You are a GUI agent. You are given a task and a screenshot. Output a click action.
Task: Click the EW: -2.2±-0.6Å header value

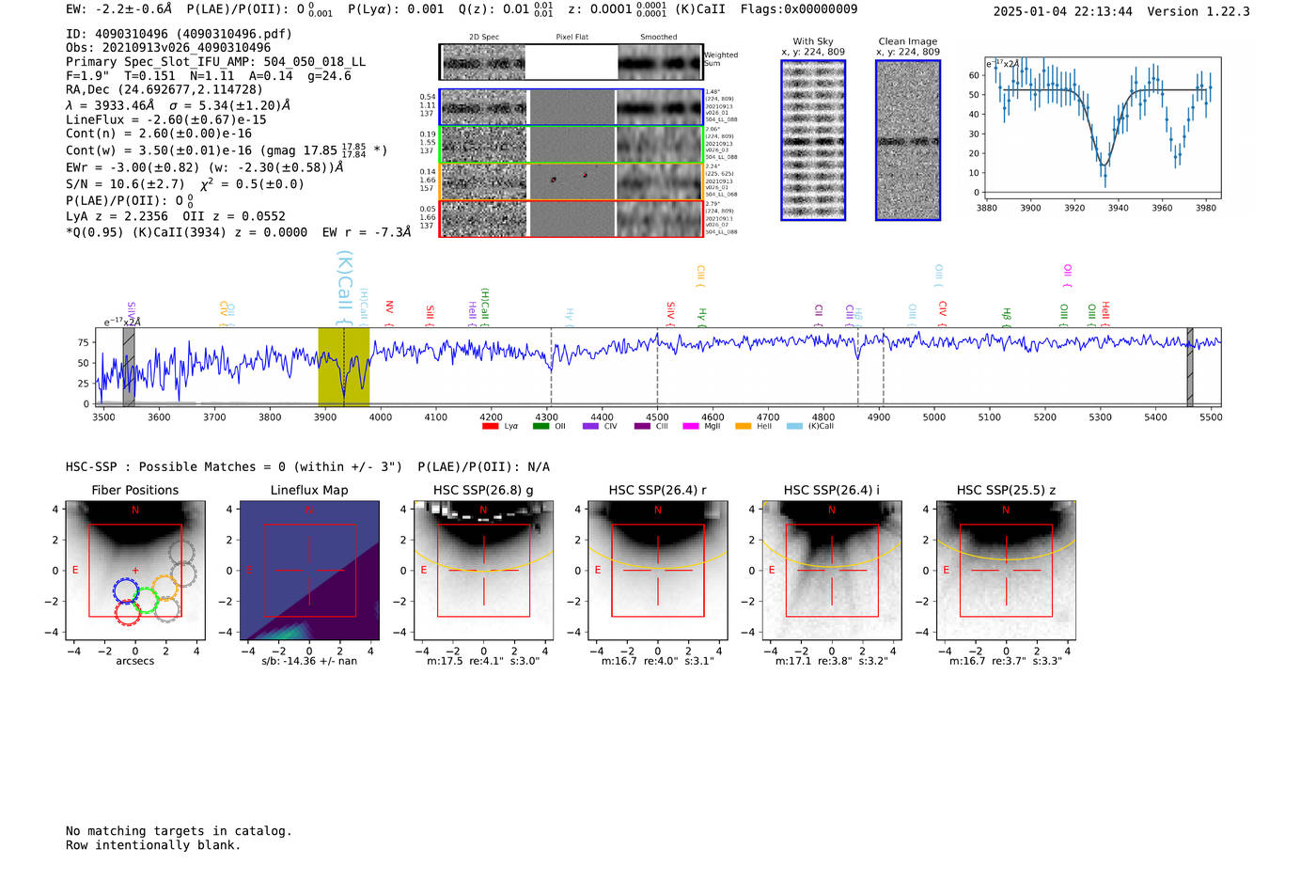(x=119, y=9)
